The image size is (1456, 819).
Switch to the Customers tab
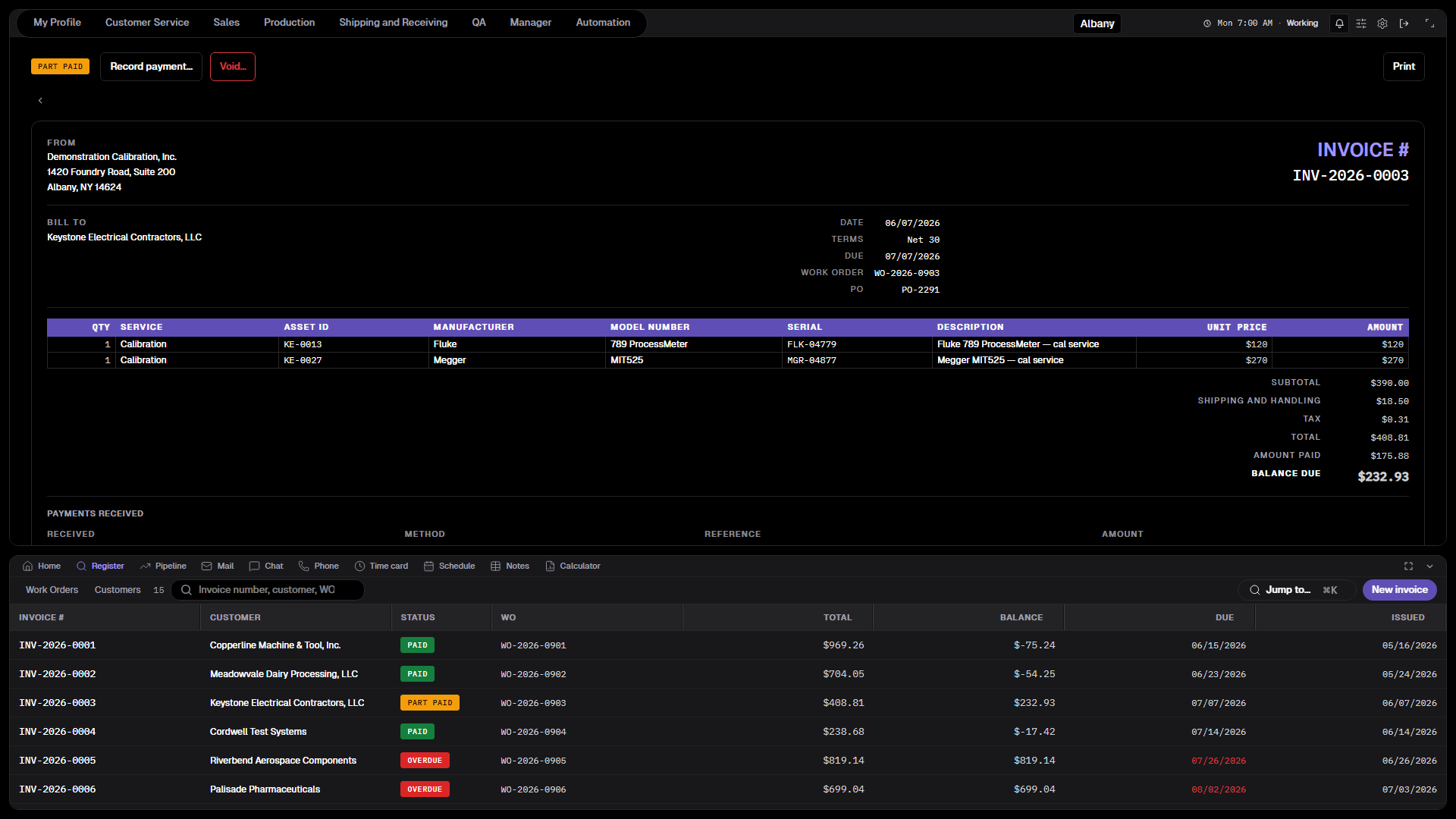click(x=118, y=590)
